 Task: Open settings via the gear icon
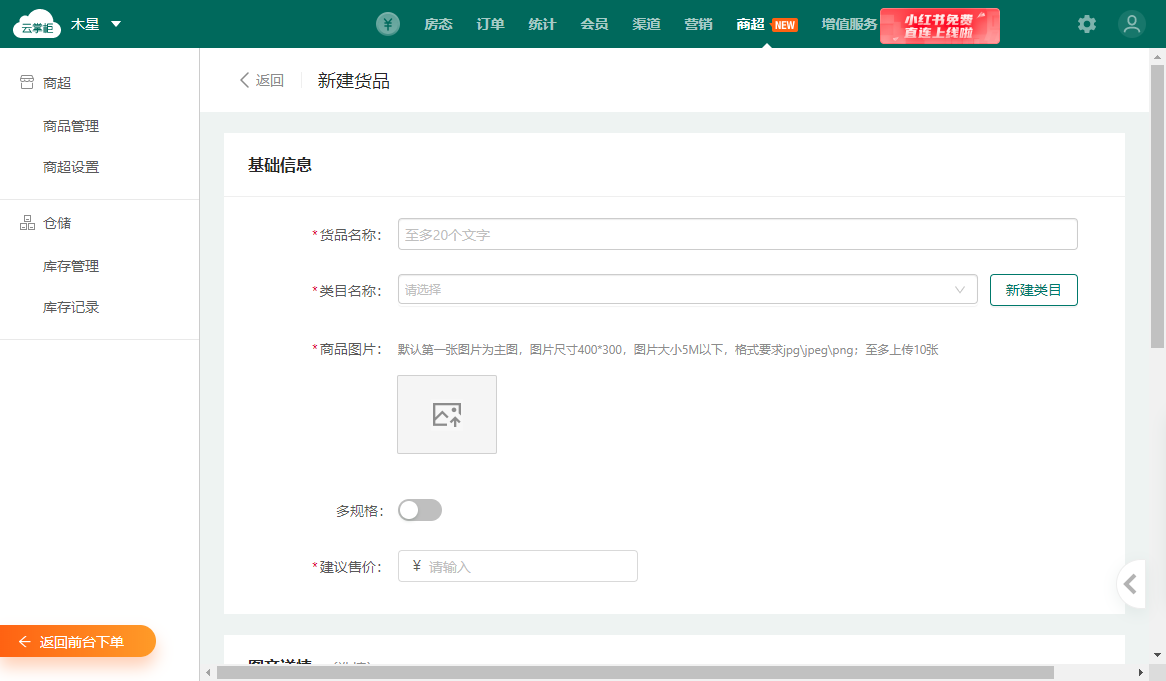[x=1087, y=24]
